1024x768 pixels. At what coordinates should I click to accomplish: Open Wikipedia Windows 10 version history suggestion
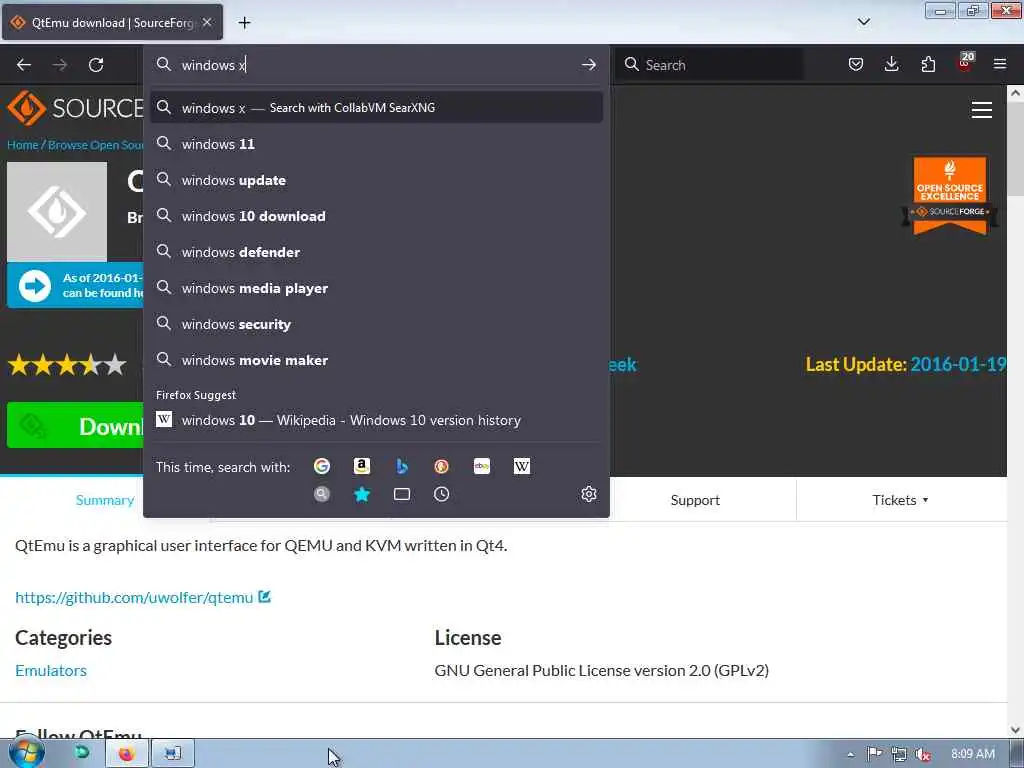point(376,420)
